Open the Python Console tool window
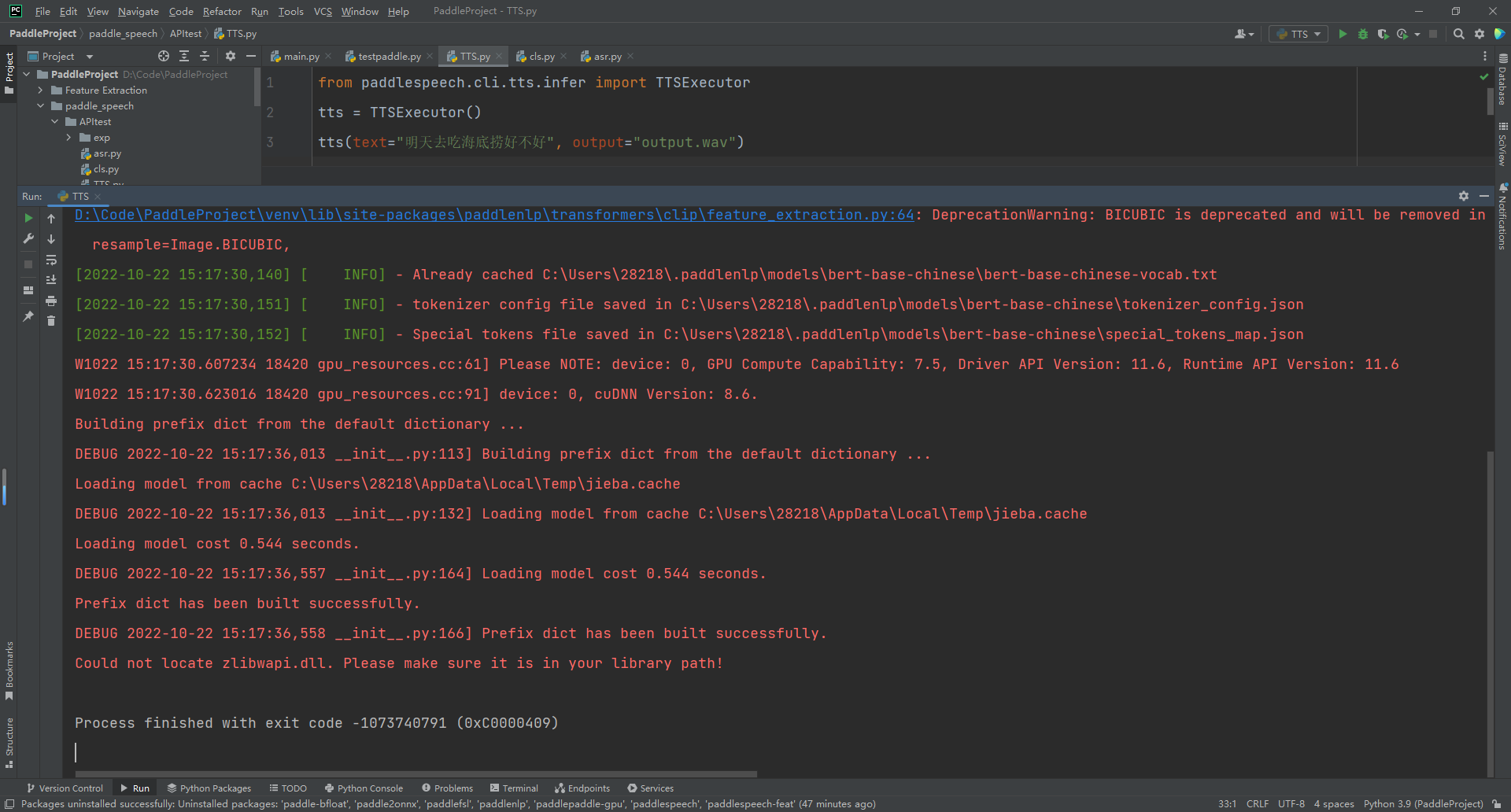This screenshot has height=812, width=1511. click(x=364, y=788)
